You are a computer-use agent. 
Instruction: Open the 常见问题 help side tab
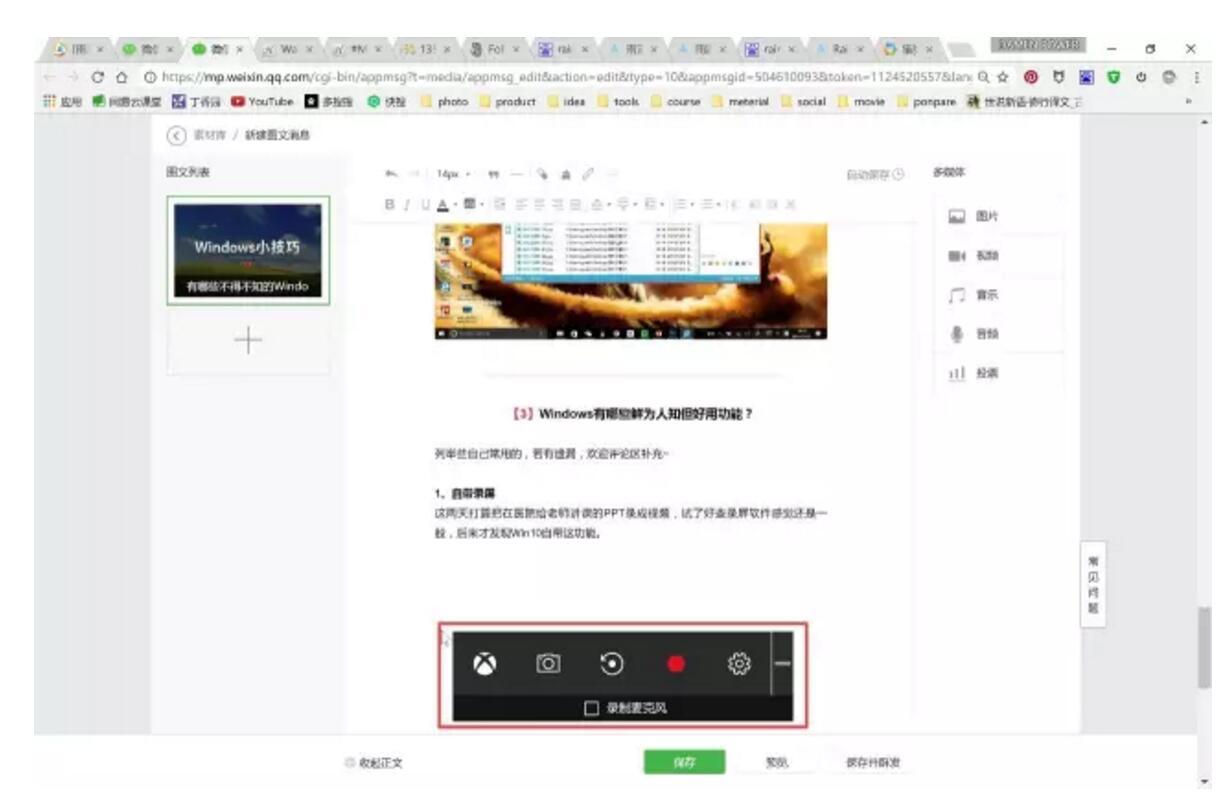[1093, 585]
